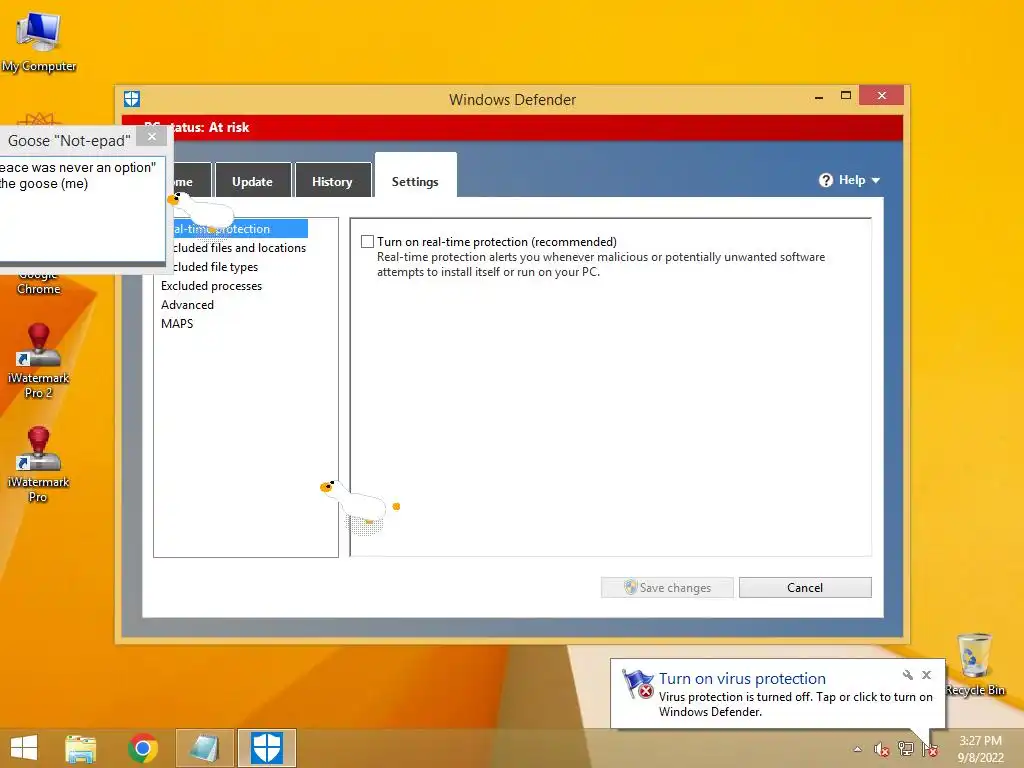The width and height of the screenshot is (1024, 768).
Task: Dismiss the virus protection notification
Action: click(926, 675)
